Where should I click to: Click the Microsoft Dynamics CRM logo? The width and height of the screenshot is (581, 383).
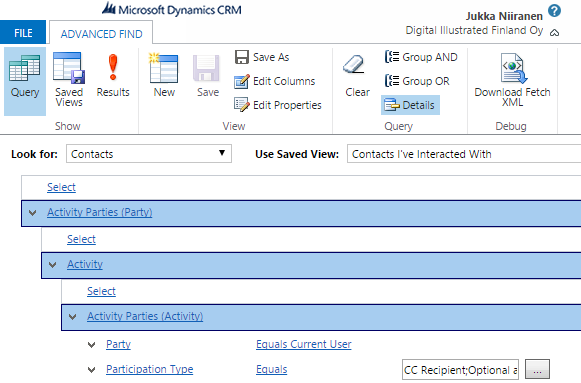point(172,9)
